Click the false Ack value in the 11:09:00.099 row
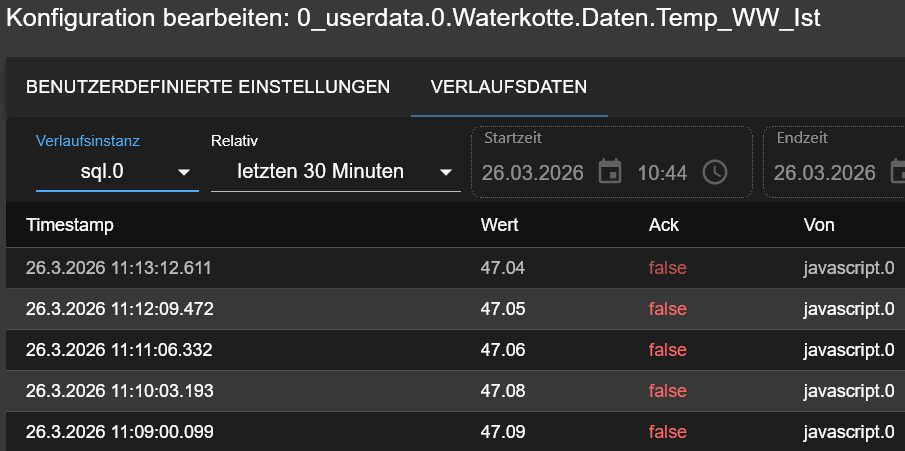The height and width of the screenshot is (451, 905). pos(667,432)
